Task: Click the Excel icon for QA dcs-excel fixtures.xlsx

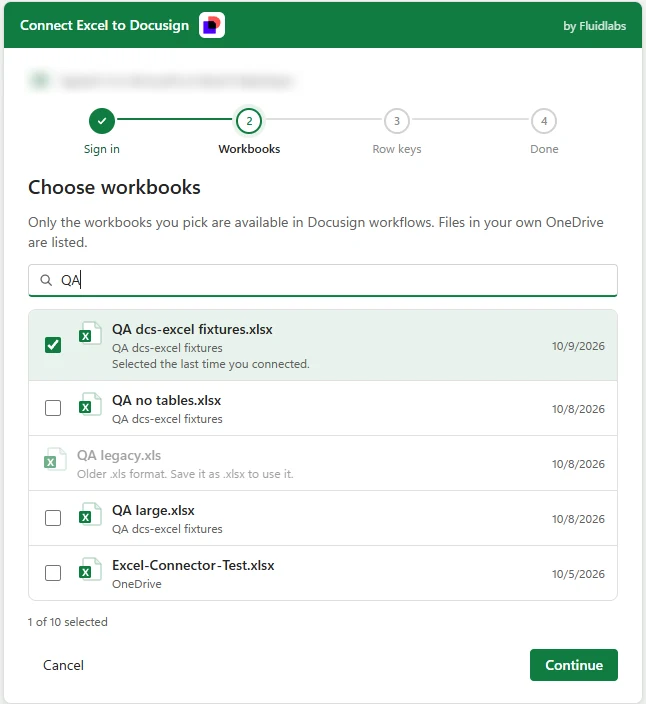Action: 89,333
